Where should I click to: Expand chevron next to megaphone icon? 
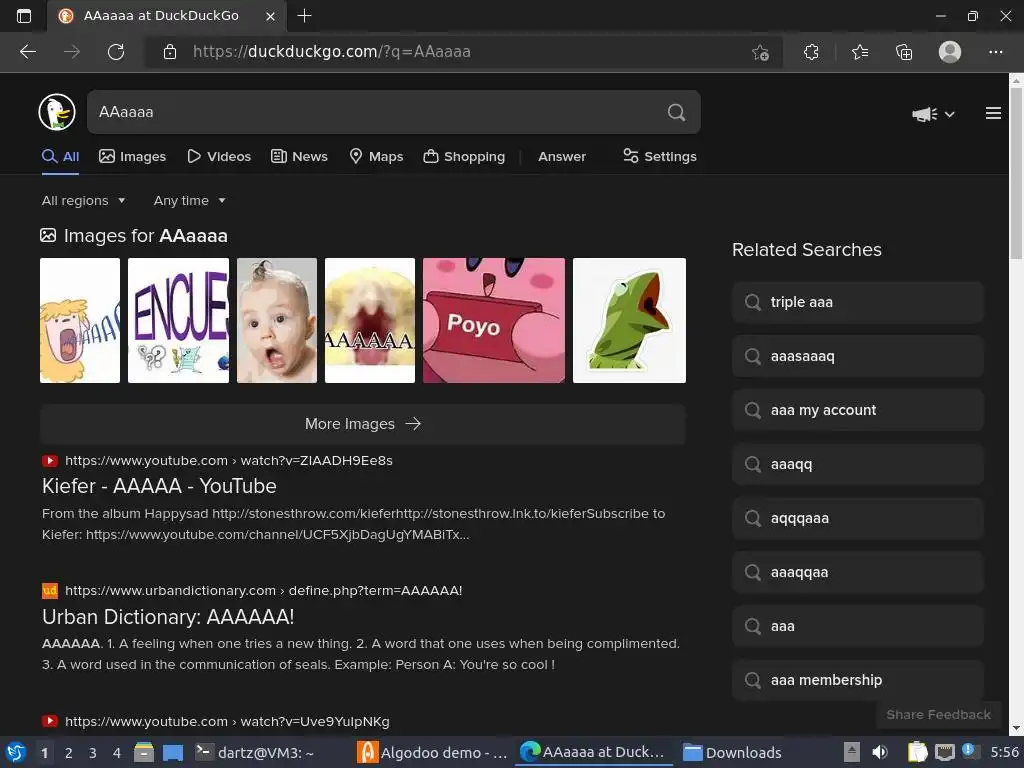950,114
